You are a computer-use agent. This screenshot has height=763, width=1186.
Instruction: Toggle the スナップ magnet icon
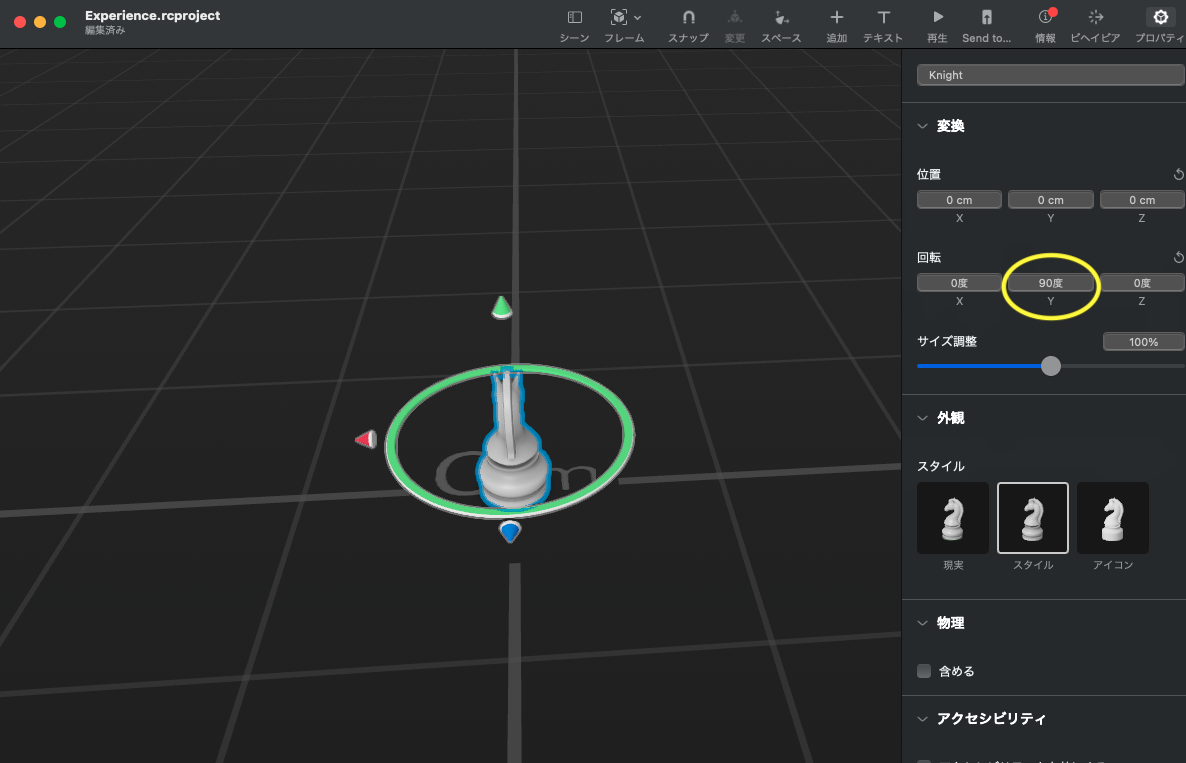[x=688, y=17]
